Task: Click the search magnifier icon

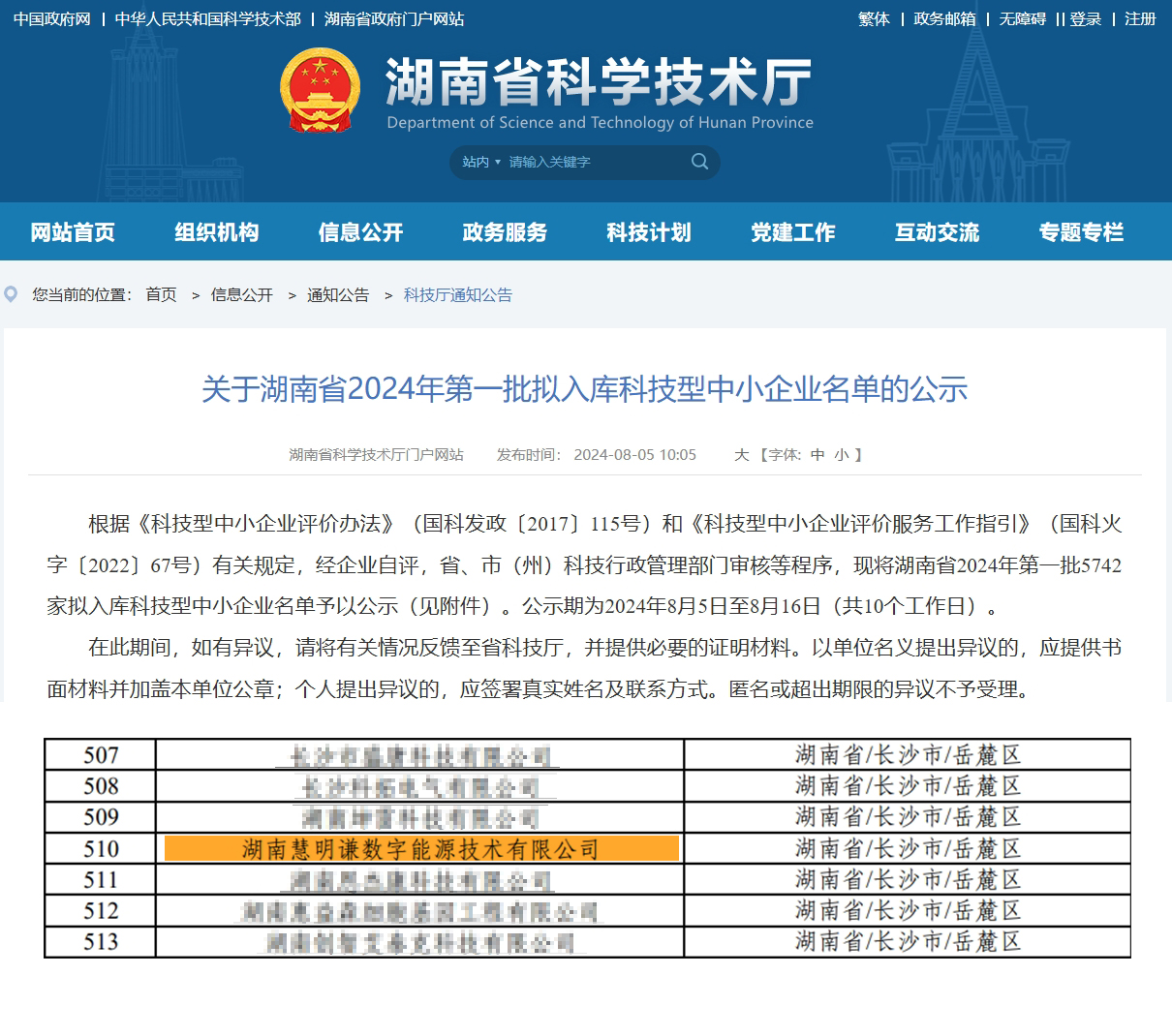Action: [x=699, y=162]
